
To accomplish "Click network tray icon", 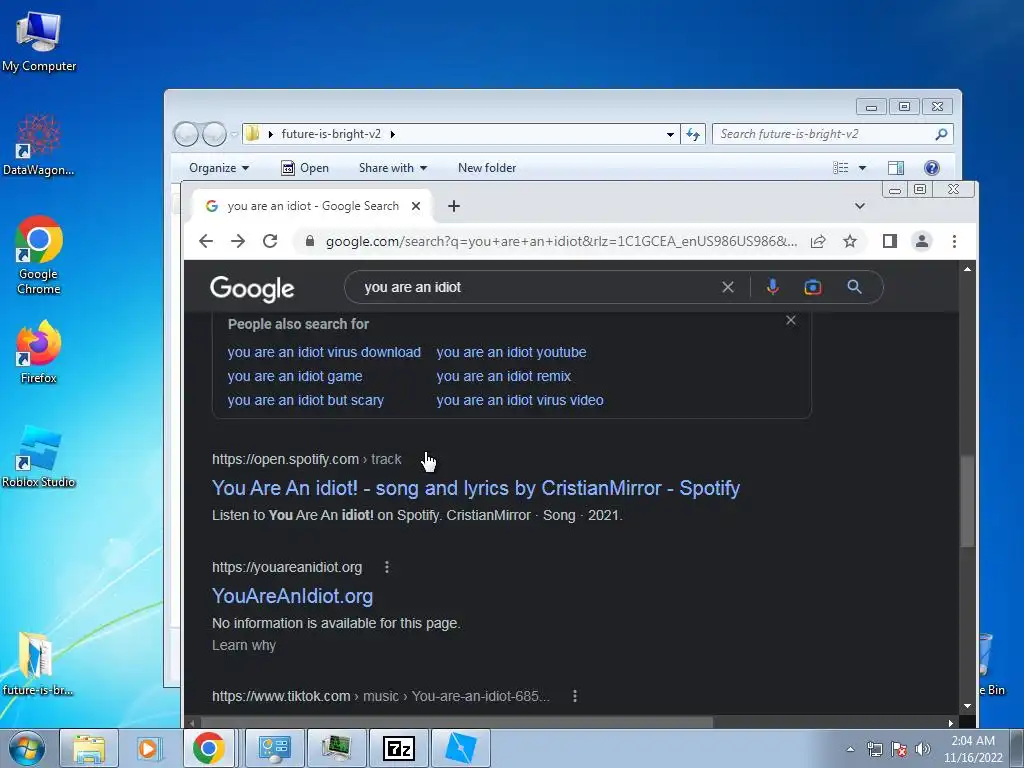I will 874,749.
